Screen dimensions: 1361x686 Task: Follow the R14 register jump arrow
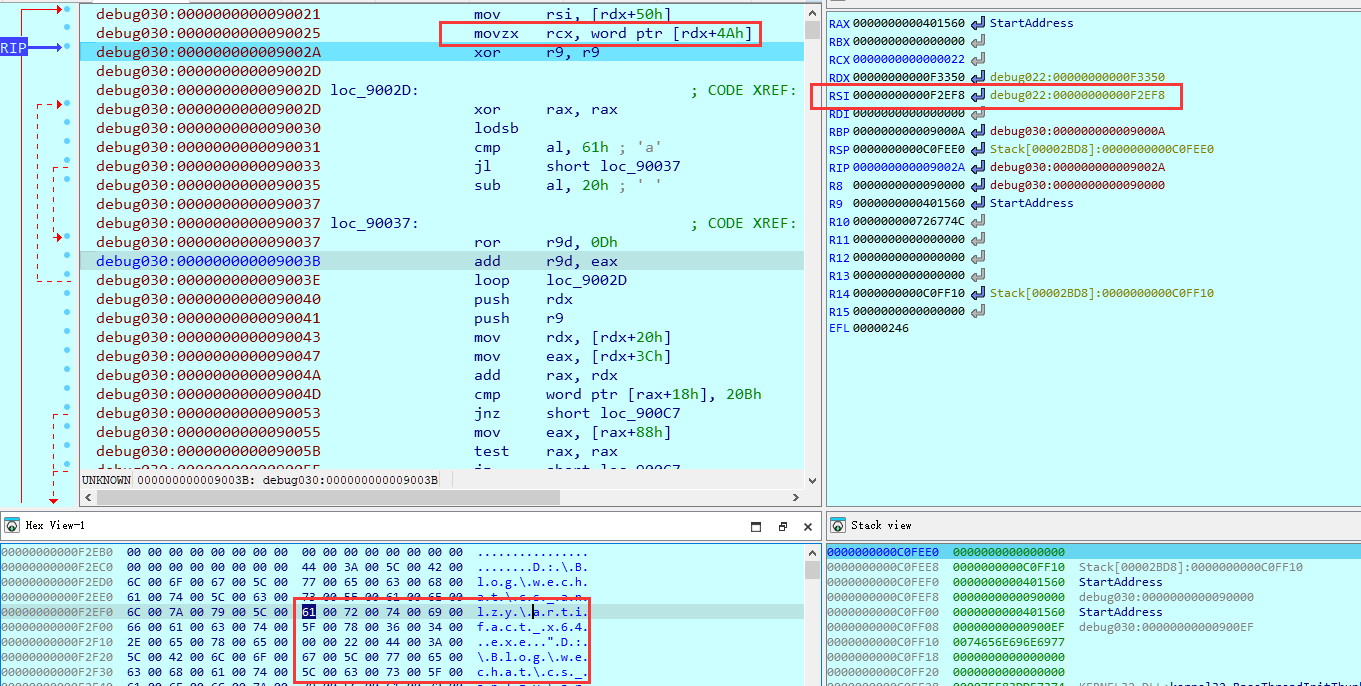(x=978, y=293)
